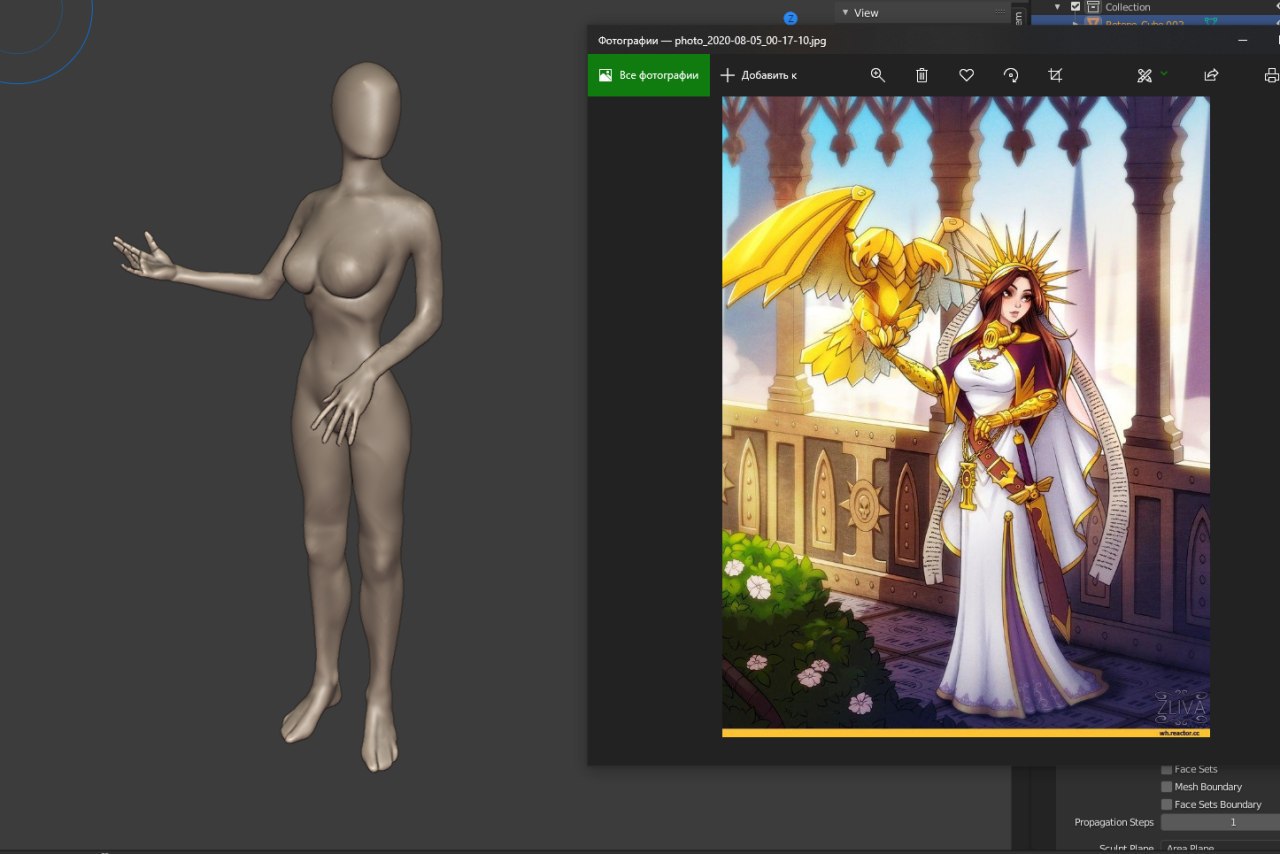Select the Collection row label in outliner
The image size is (1280, 854).
[x=1127, y=7]
